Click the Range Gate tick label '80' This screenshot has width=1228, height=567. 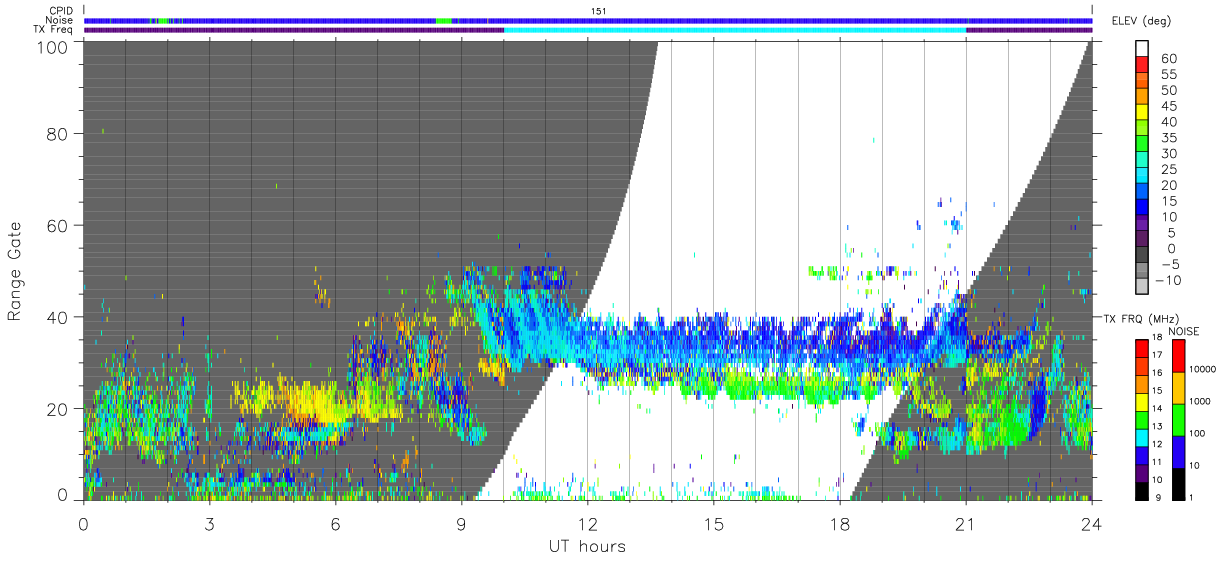[58, 133]
